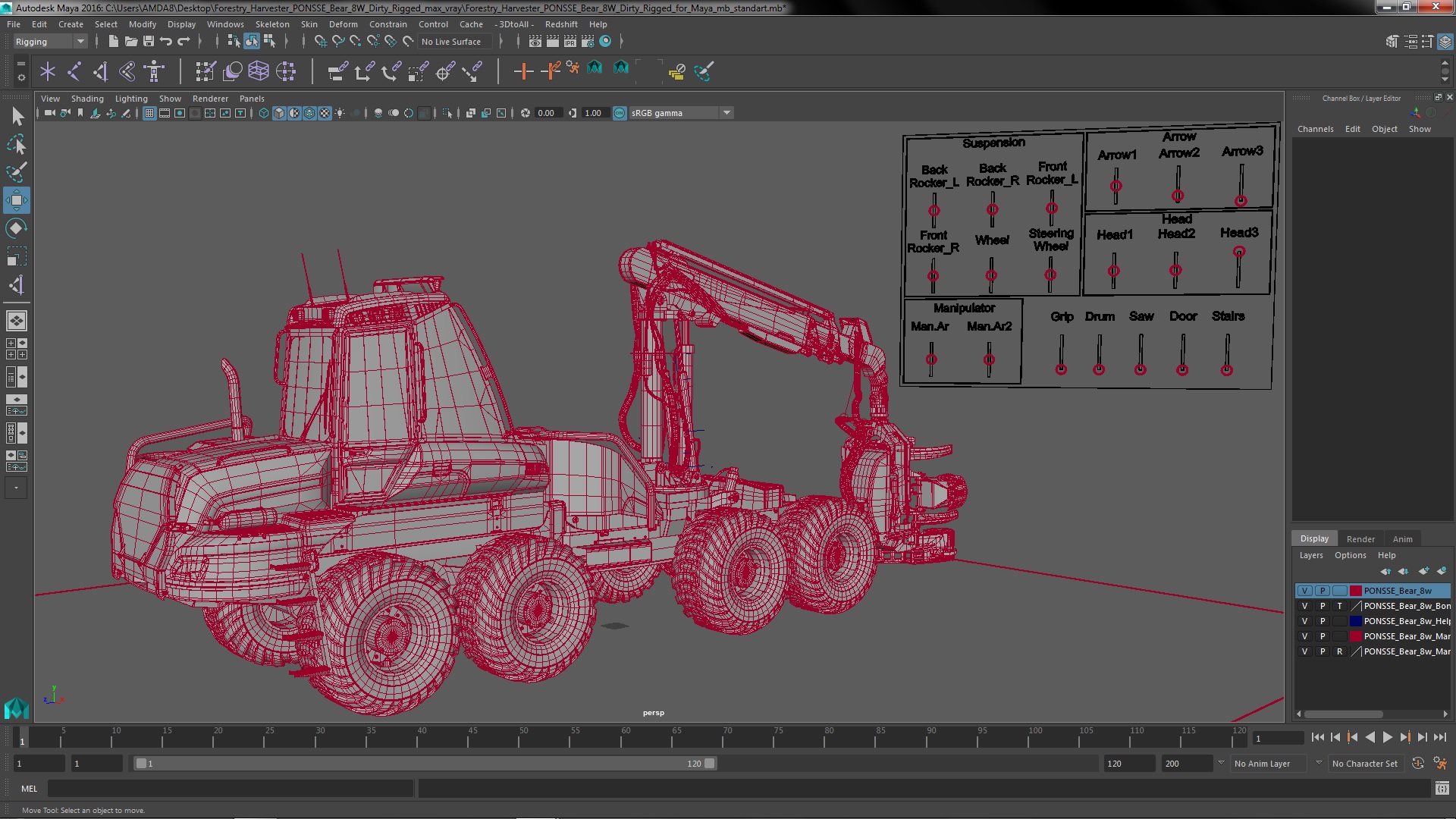This screenshot has height=819, width=1456.
Task: Click the Create new layer icon
Action: [x=1423, y=571]
